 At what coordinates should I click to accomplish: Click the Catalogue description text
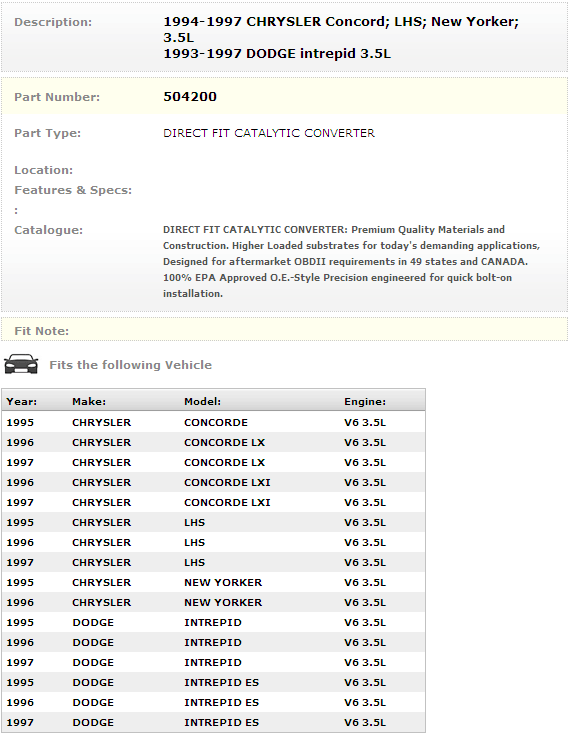click(351, 262)
